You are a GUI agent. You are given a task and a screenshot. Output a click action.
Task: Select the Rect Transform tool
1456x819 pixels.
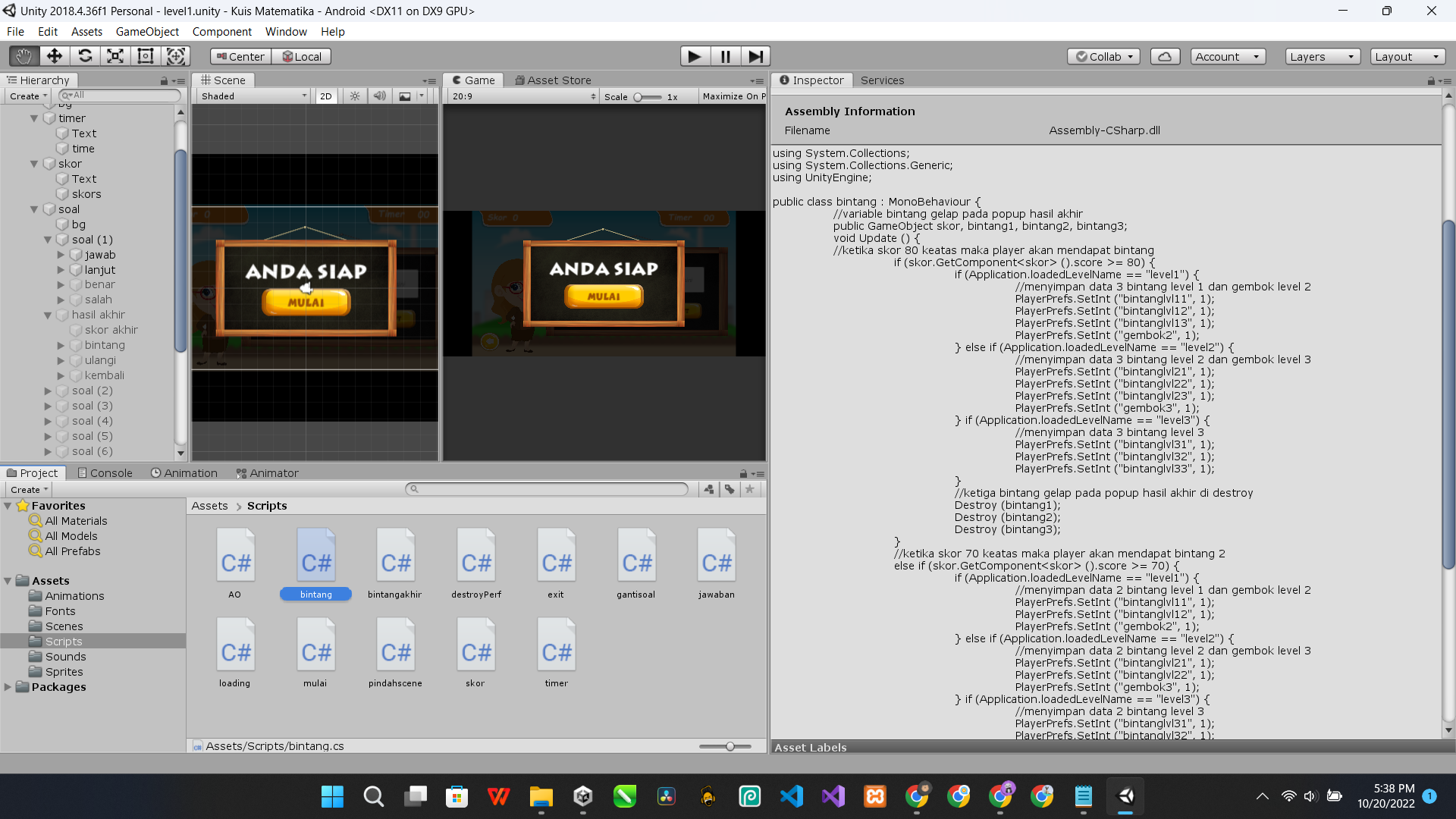(x=146, y=56)
